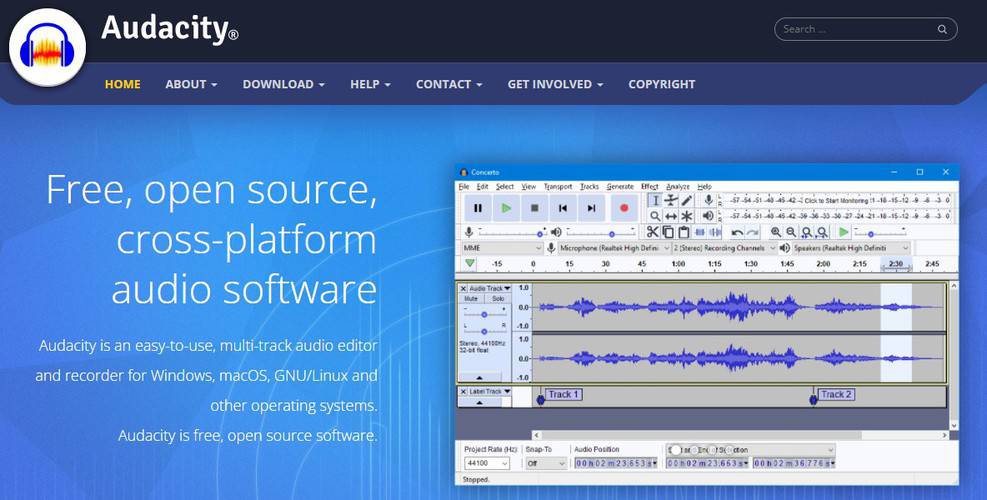Click the Zoom In icon
The height and width of the screenshot is (500, 987).
776,232
